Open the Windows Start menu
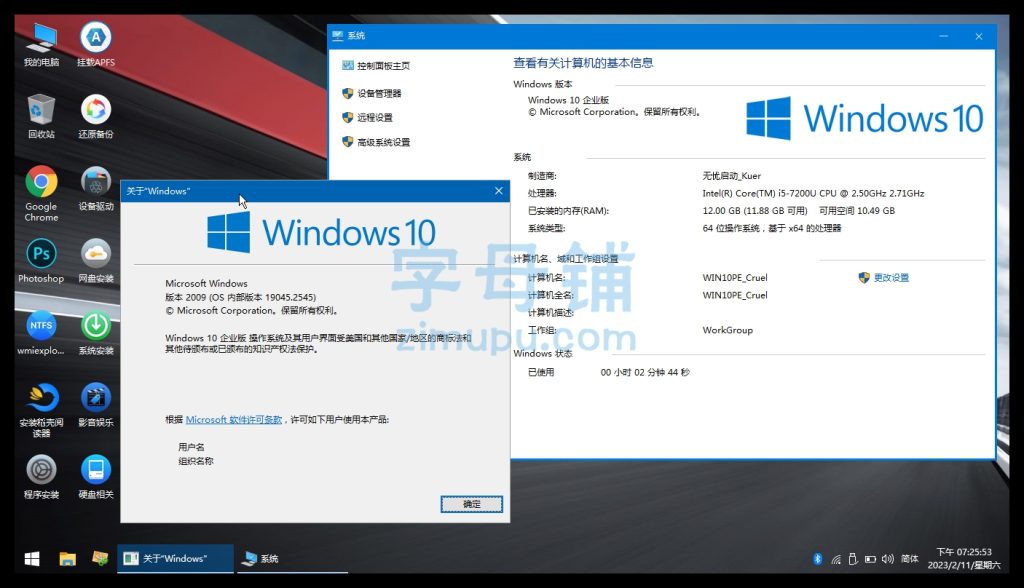The height and width of the screenshot is (588, 1024). coord(32,559)
